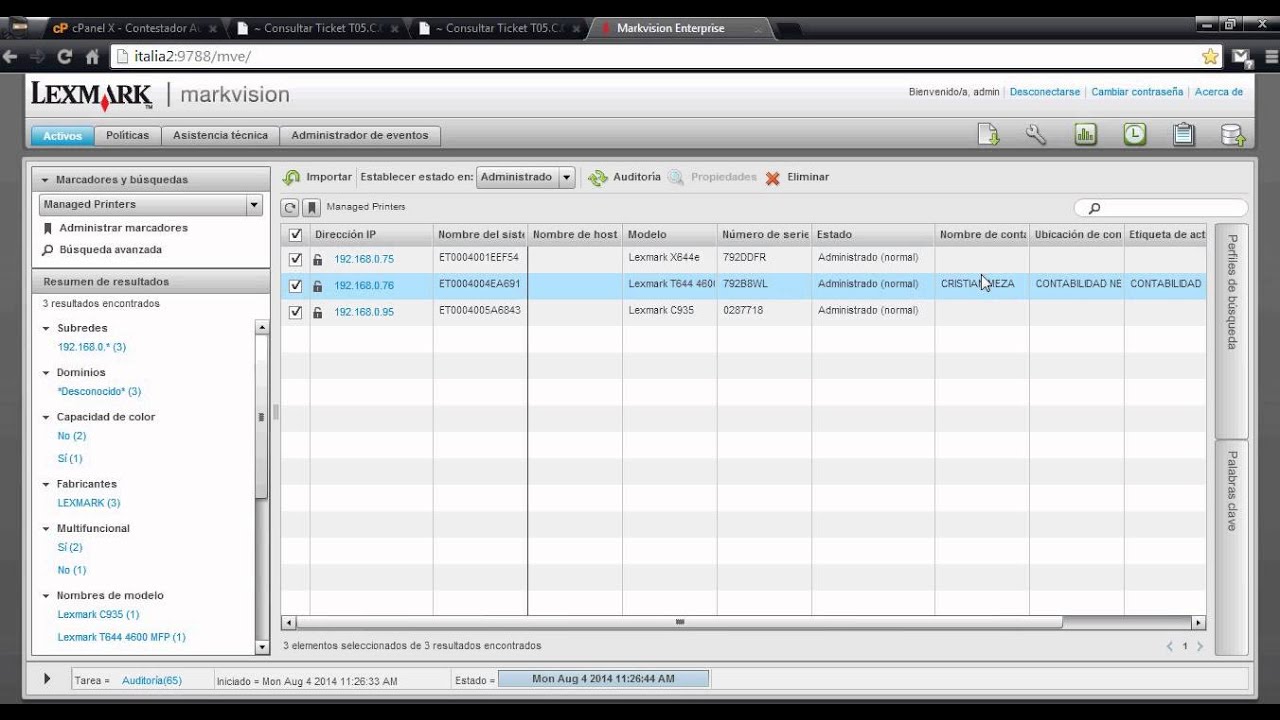The width and height of the screenshot is (1280, 720).
Task: Click the search magnifier in results search box
Action: [x=1094, y=208]
